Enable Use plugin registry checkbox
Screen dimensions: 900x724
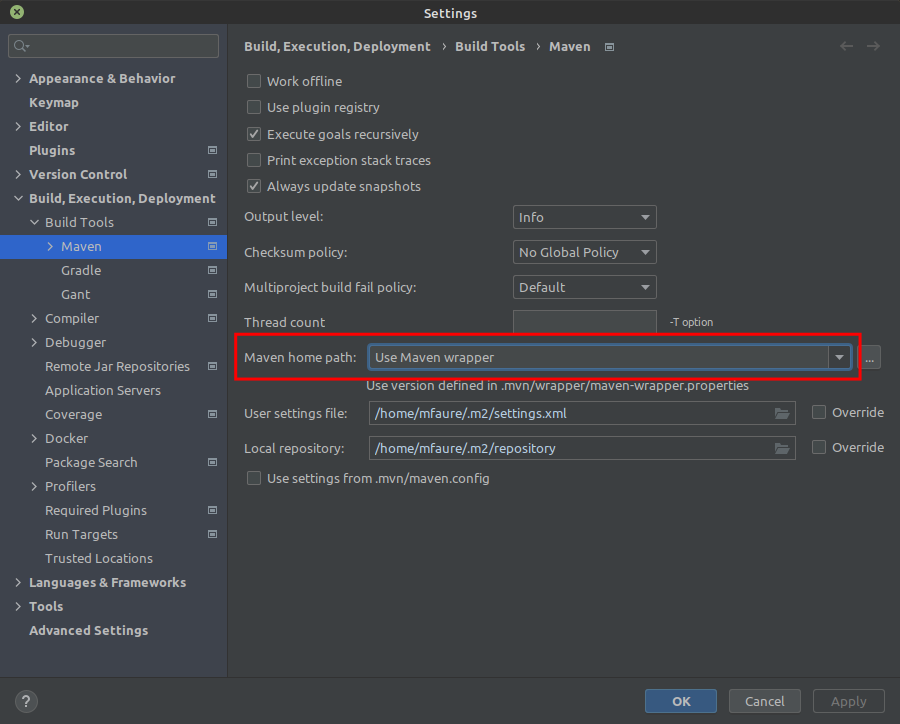click(x=254, y=107)
